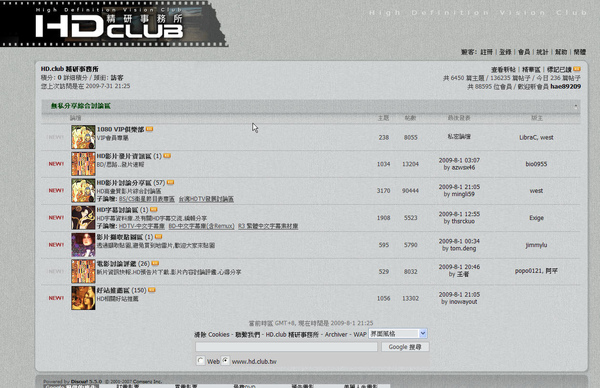Click the thumbnail beside HD影片討論分享區
The width and height of the screenshot is (600, 388).
pos(83,191)
